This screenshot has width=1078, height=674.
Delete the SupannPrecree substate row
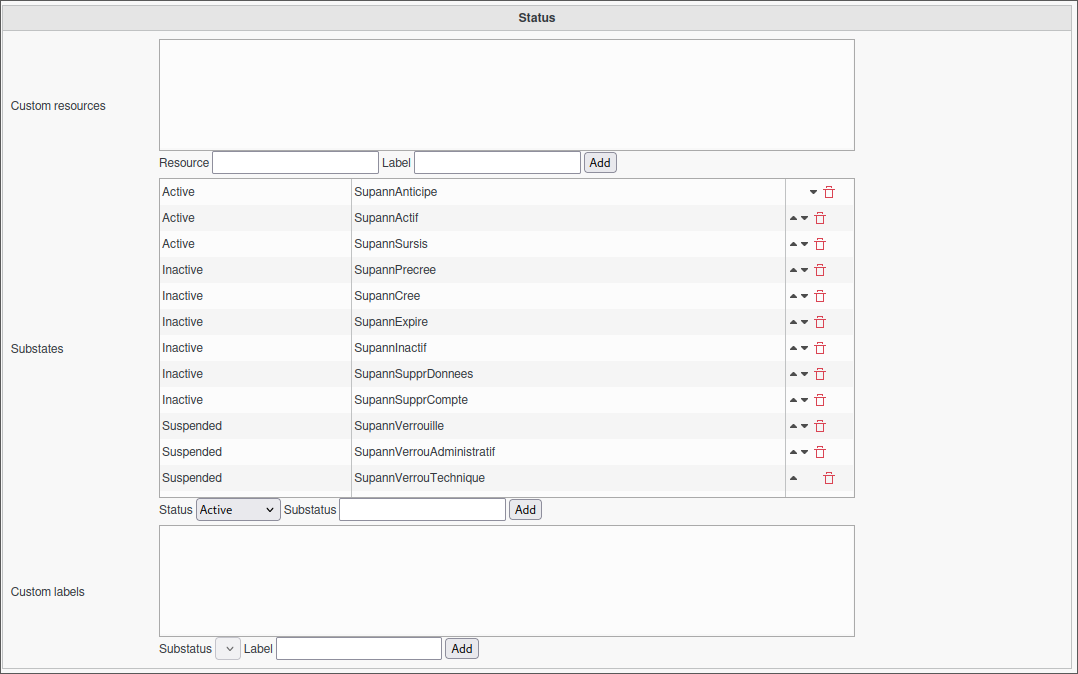click(820, 270)
